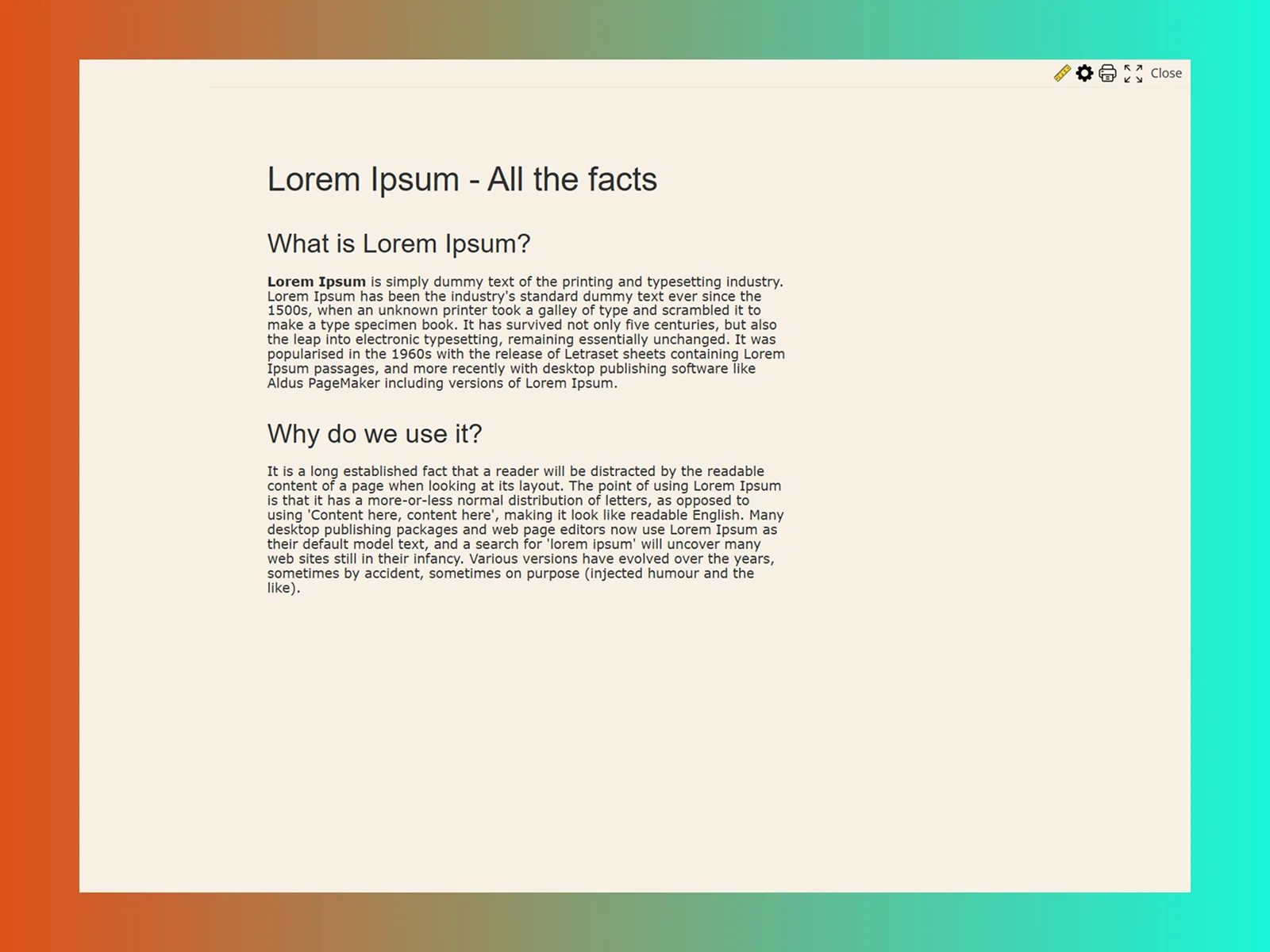Click the quoted 'Content here, content here' text
1270x952 pixels.
tap(401, 515)
